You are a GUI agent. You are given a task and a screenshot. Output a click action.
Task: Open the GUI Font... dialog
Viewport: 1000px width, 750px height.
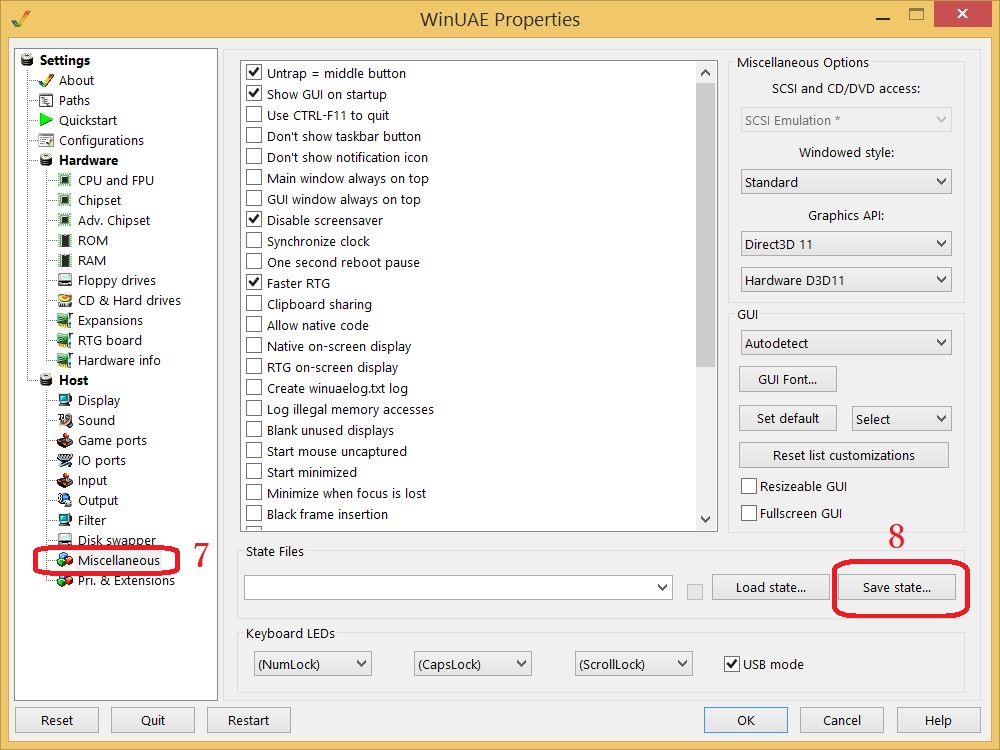[788, 379]
